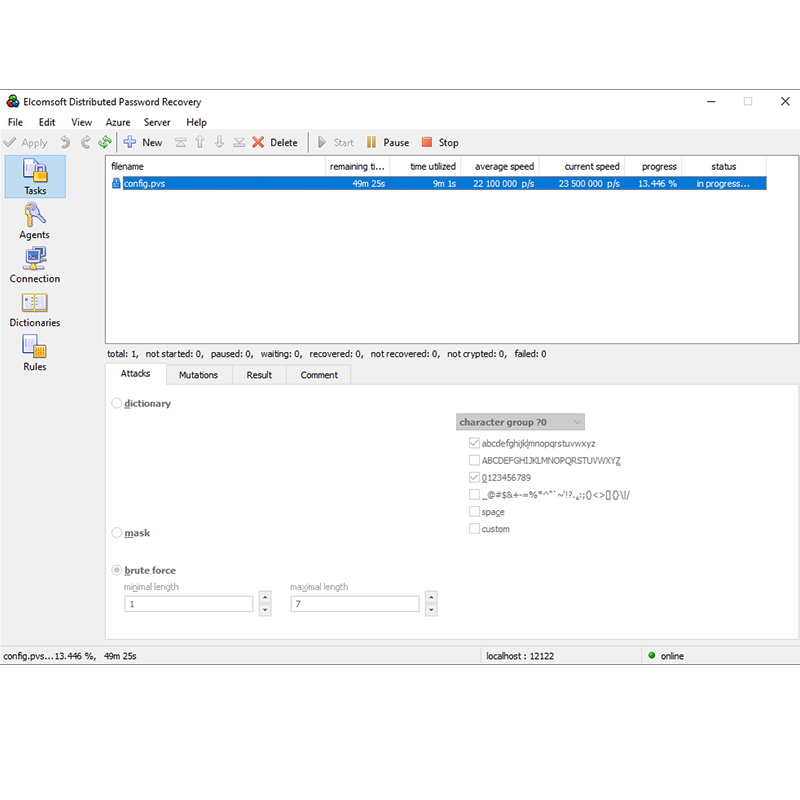Select the mask attack radio button
800x800 pixels.
(117, 533)
